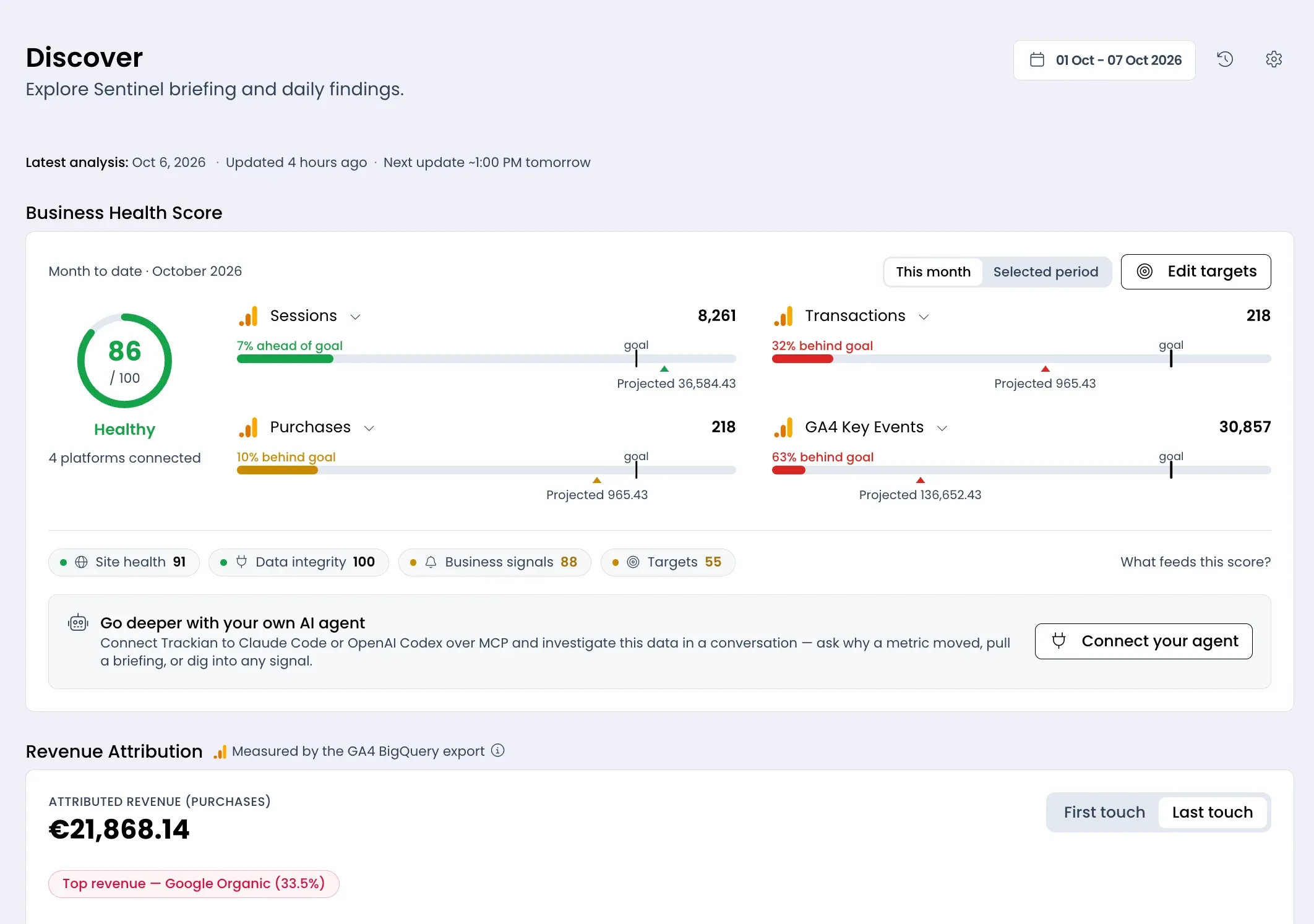1314x924 pixels.
Task: Open the Data integrity 100 chip
Action: coord(299,562)
